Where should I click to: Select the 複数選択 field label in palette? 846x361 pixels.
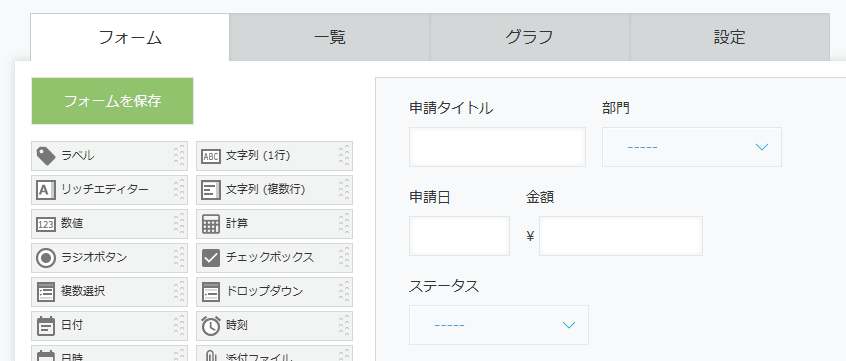coord(83,291)
